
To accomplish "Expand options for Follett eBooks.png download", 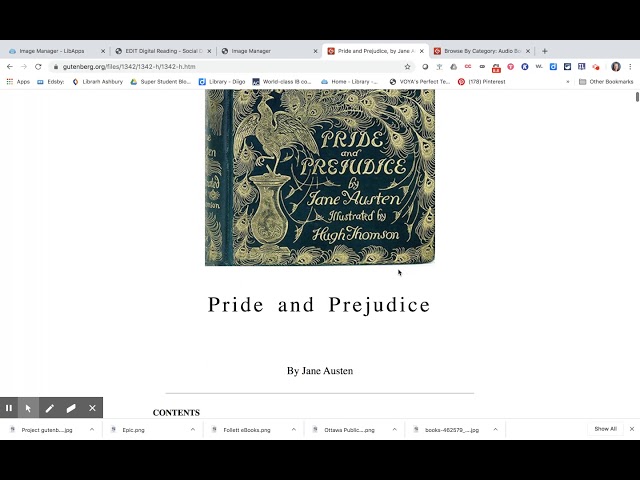I will tap(293, 429).
